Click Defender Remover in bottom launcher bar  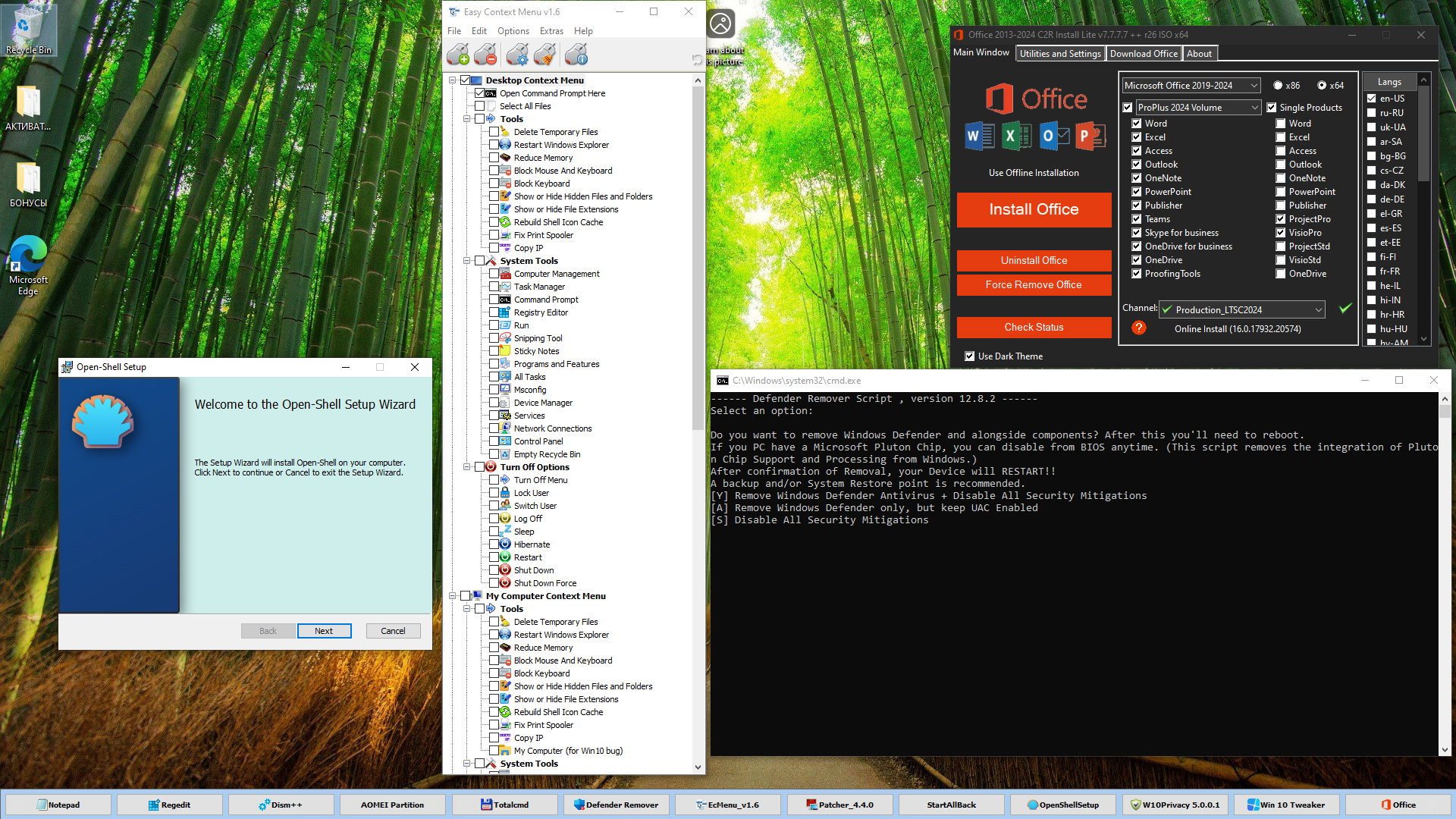coord(616,805)
